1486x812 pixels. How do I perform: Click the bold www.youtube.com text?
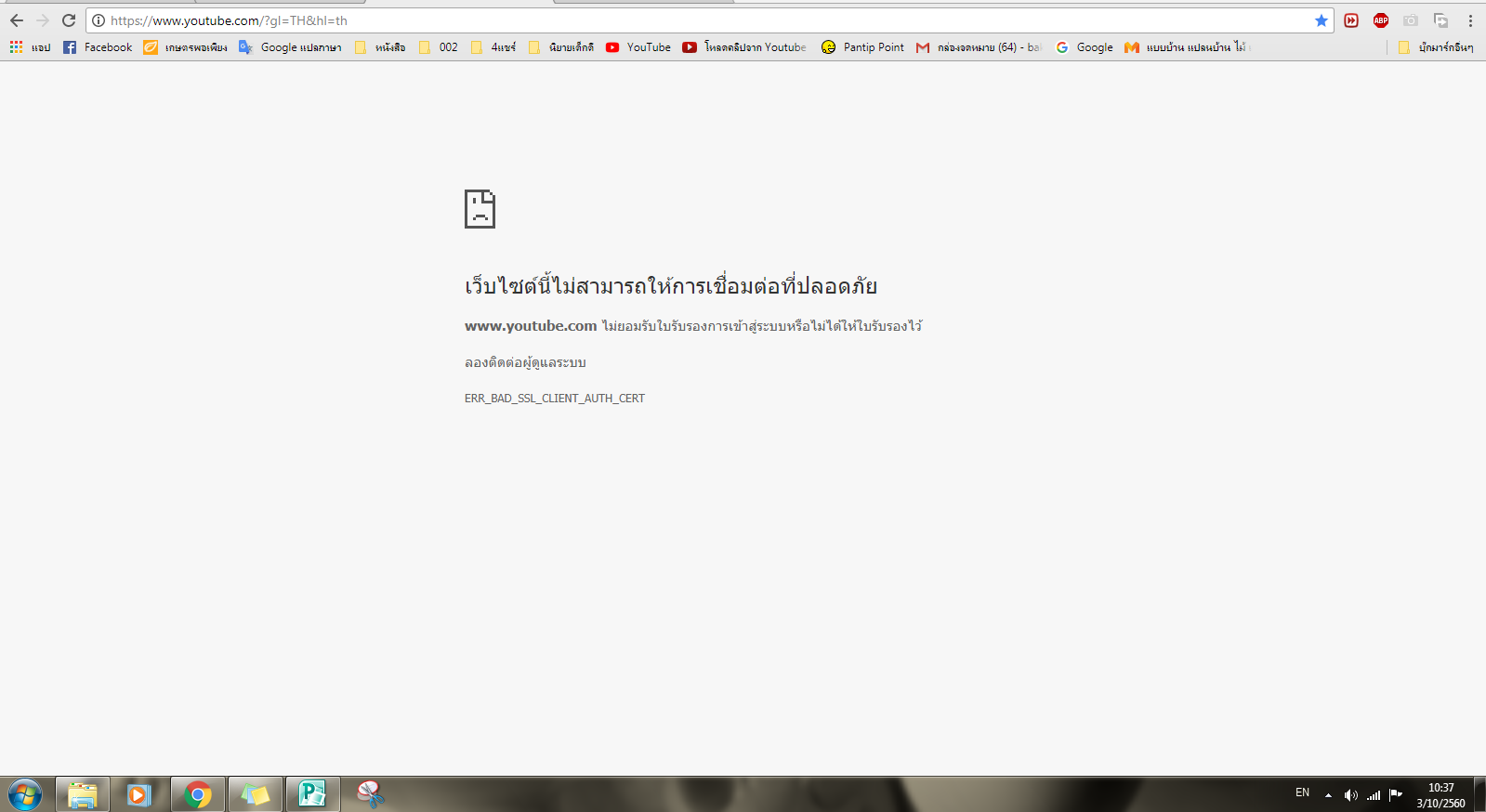point(531,326)
